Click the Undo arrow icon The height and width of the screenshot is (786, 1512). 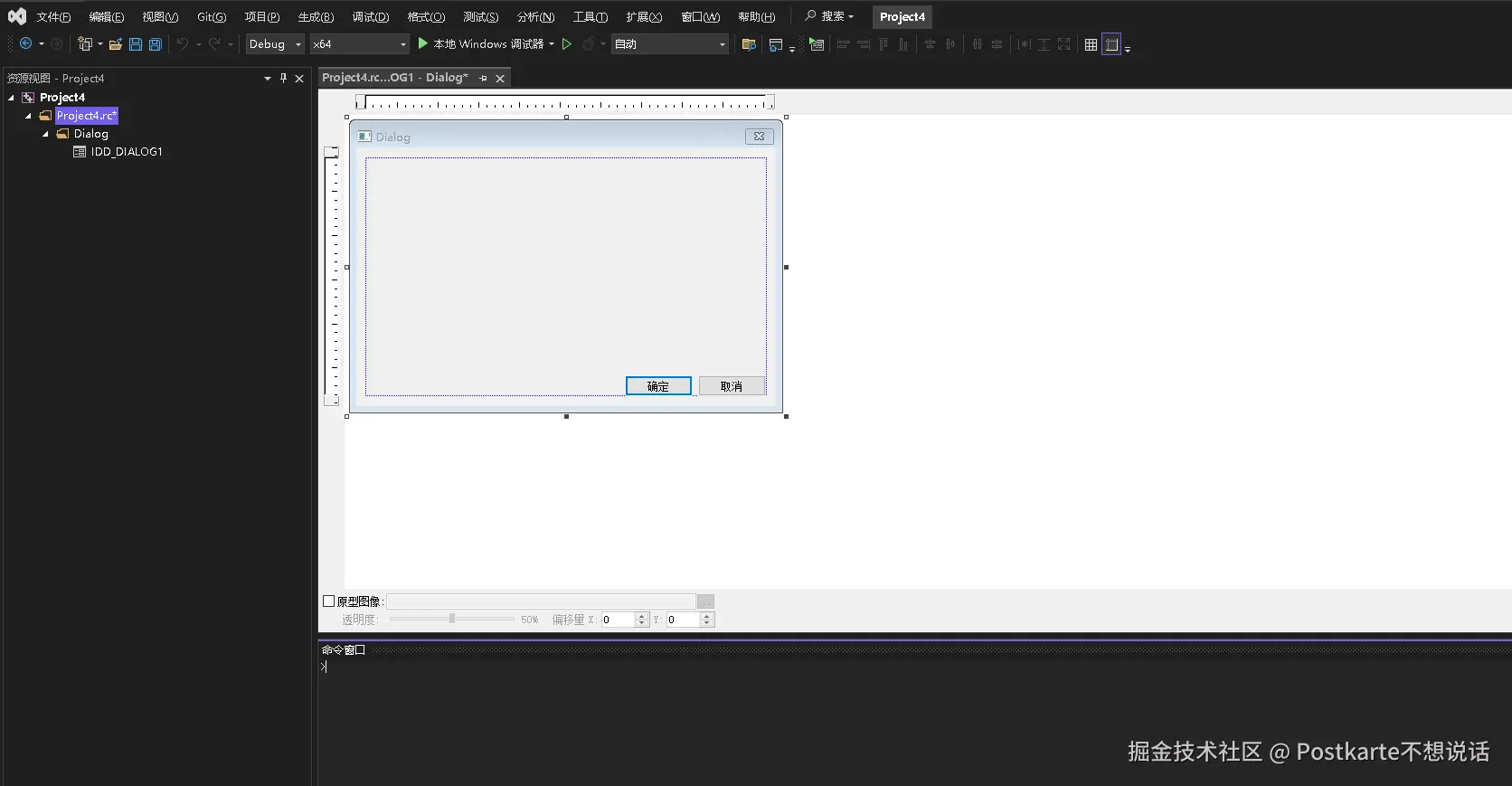pos(183,43)
